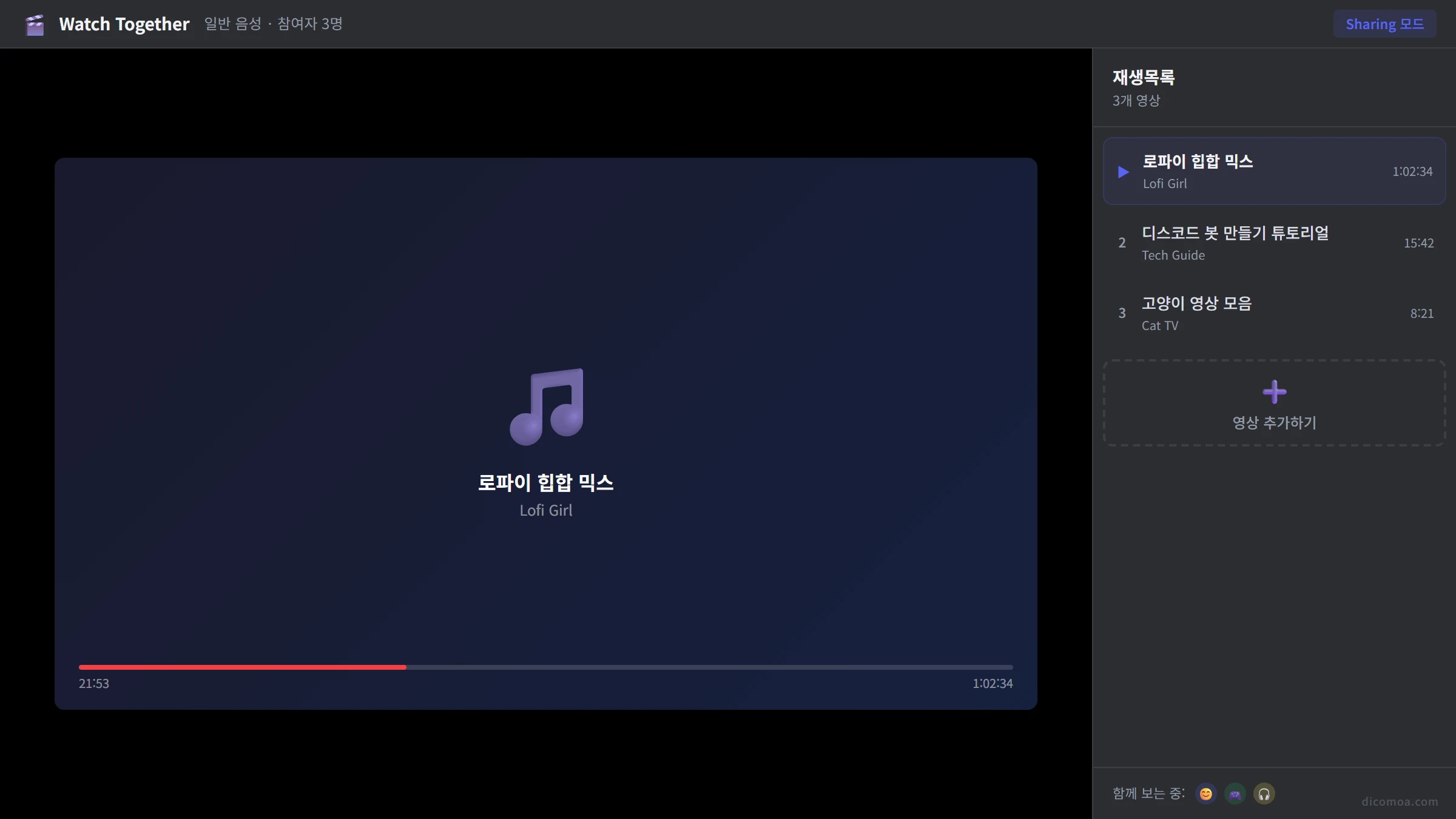Click number 3 of the playlist

[1122, 314]
